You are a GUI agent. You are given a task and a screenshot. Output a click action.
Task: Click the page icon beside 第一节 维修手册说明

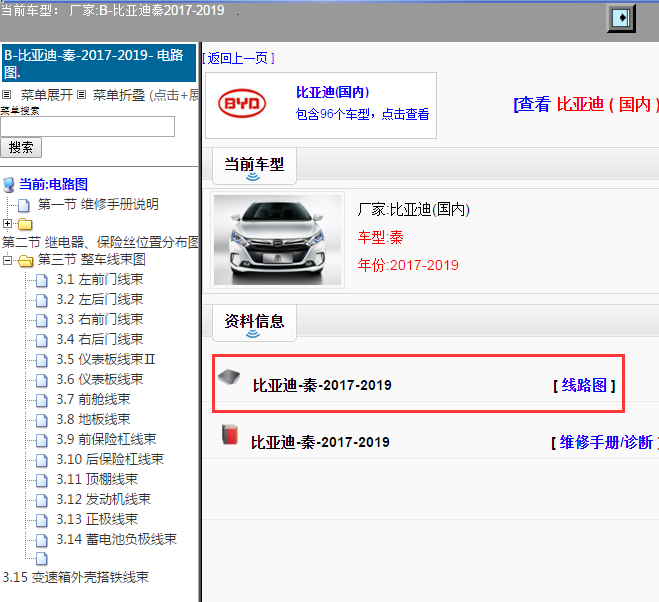(x=24, y=205)
